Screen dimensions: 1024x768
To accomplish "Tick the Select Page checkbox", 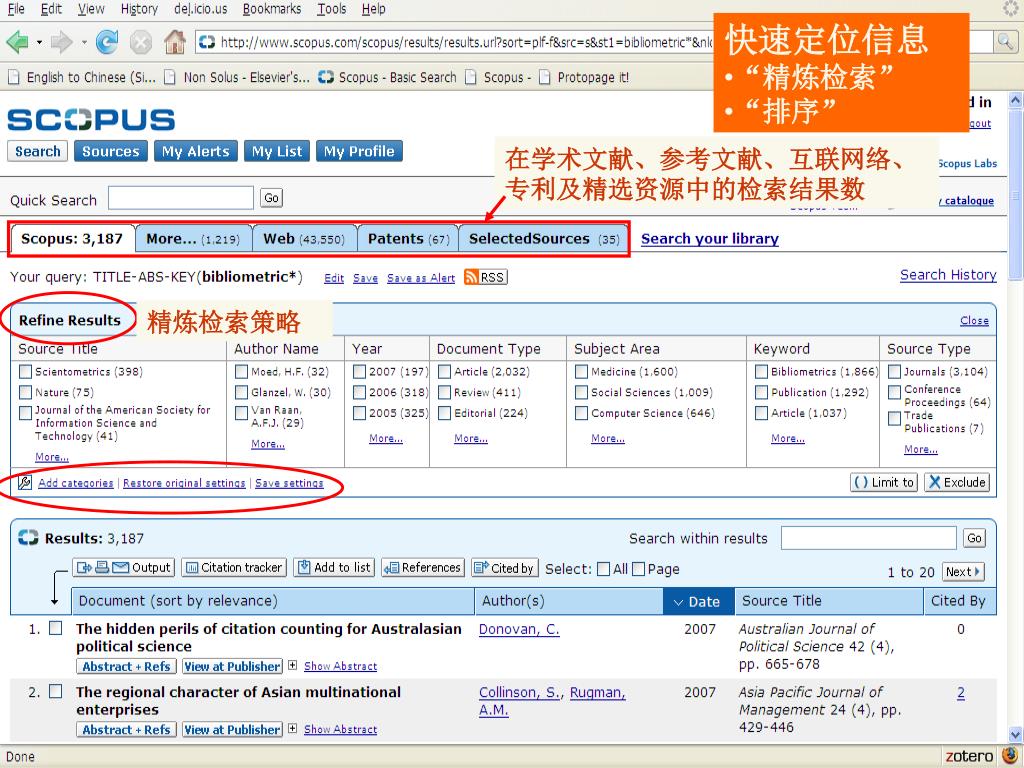I will (x=639, y=569).
